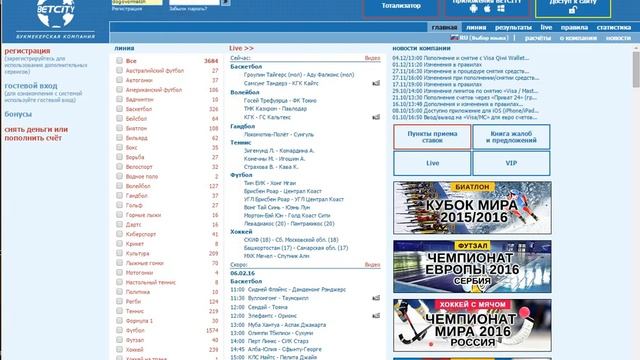Viewport: 640px width, 360px height.
Task: Open news item Пополнение и снятие с Visa Qiwi Wallet
Action: tap(461, 58)
